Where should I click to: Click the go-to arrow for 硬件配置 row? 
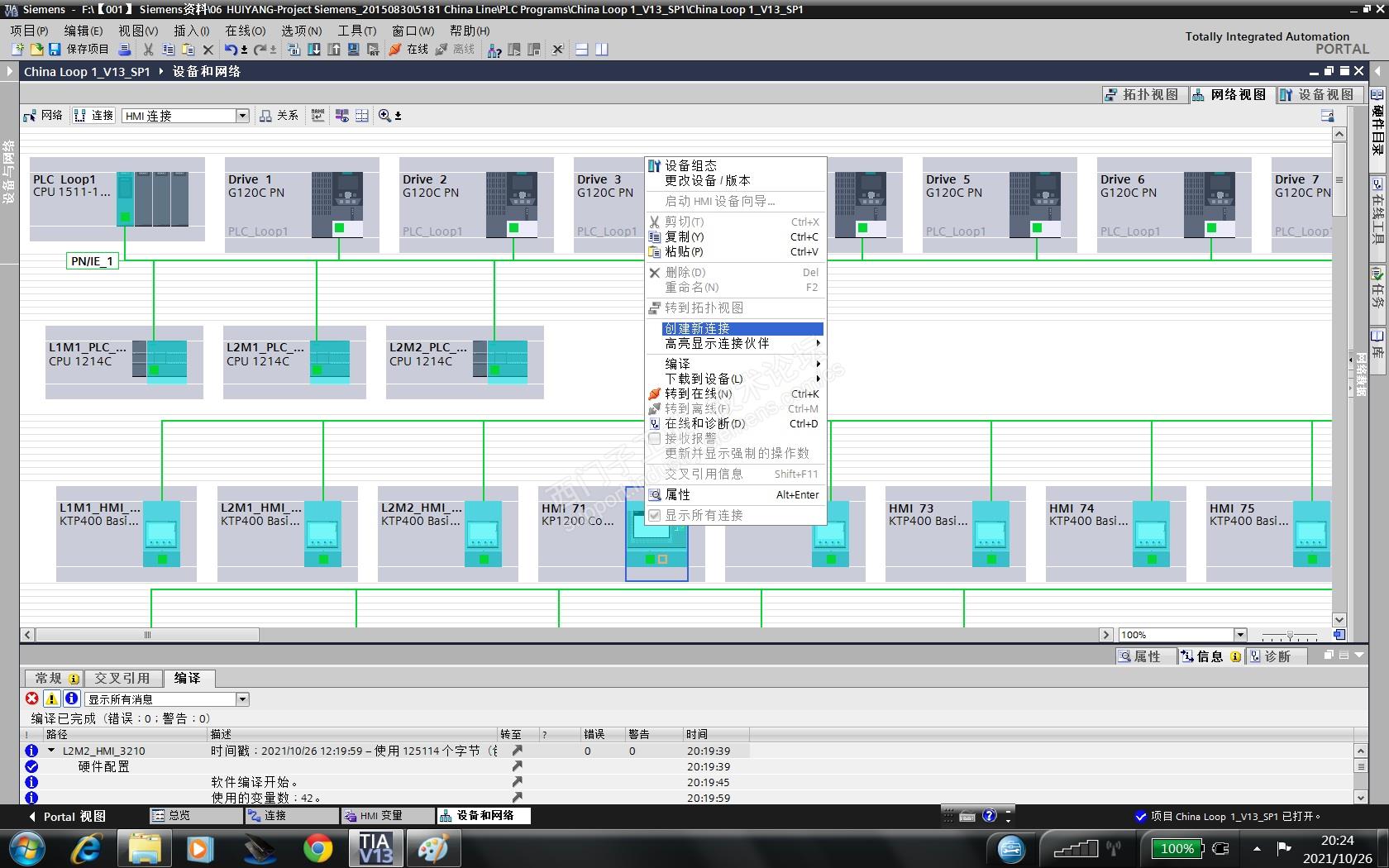pyautogui.click(x=517, y=767)
